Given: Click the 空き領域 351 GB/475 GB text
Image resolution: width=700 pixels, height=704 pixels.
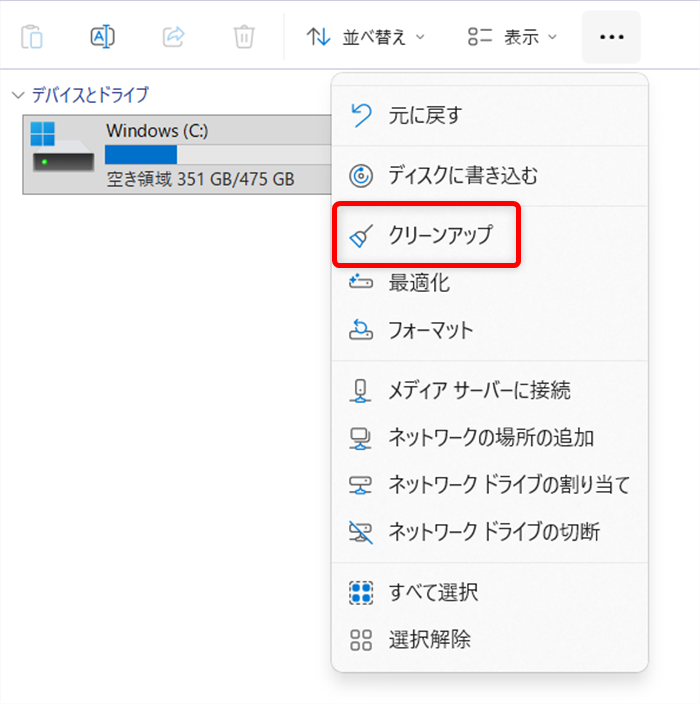Looking at the screenshot, I should pos(200,179).
